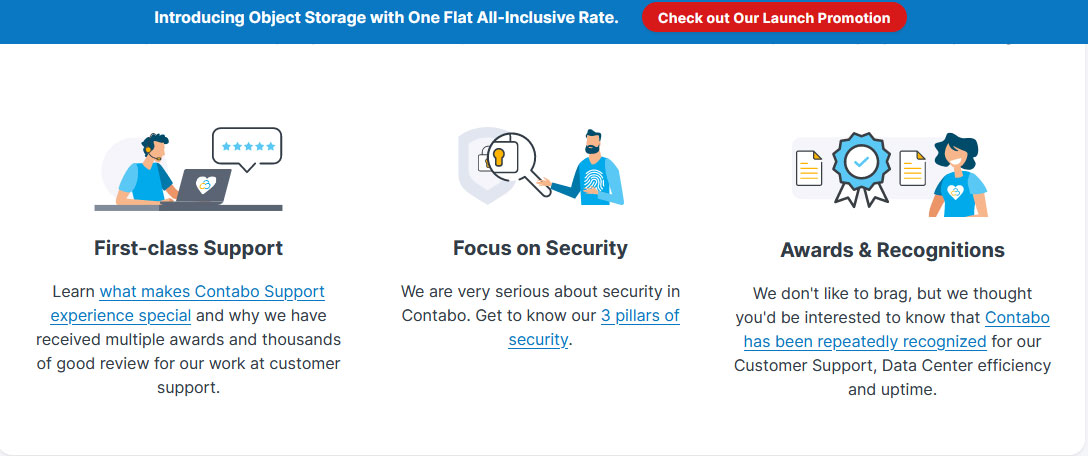Screen dimensions: 1088x456
Task: Click the First-class Support heading
Action: pos(189,248)
